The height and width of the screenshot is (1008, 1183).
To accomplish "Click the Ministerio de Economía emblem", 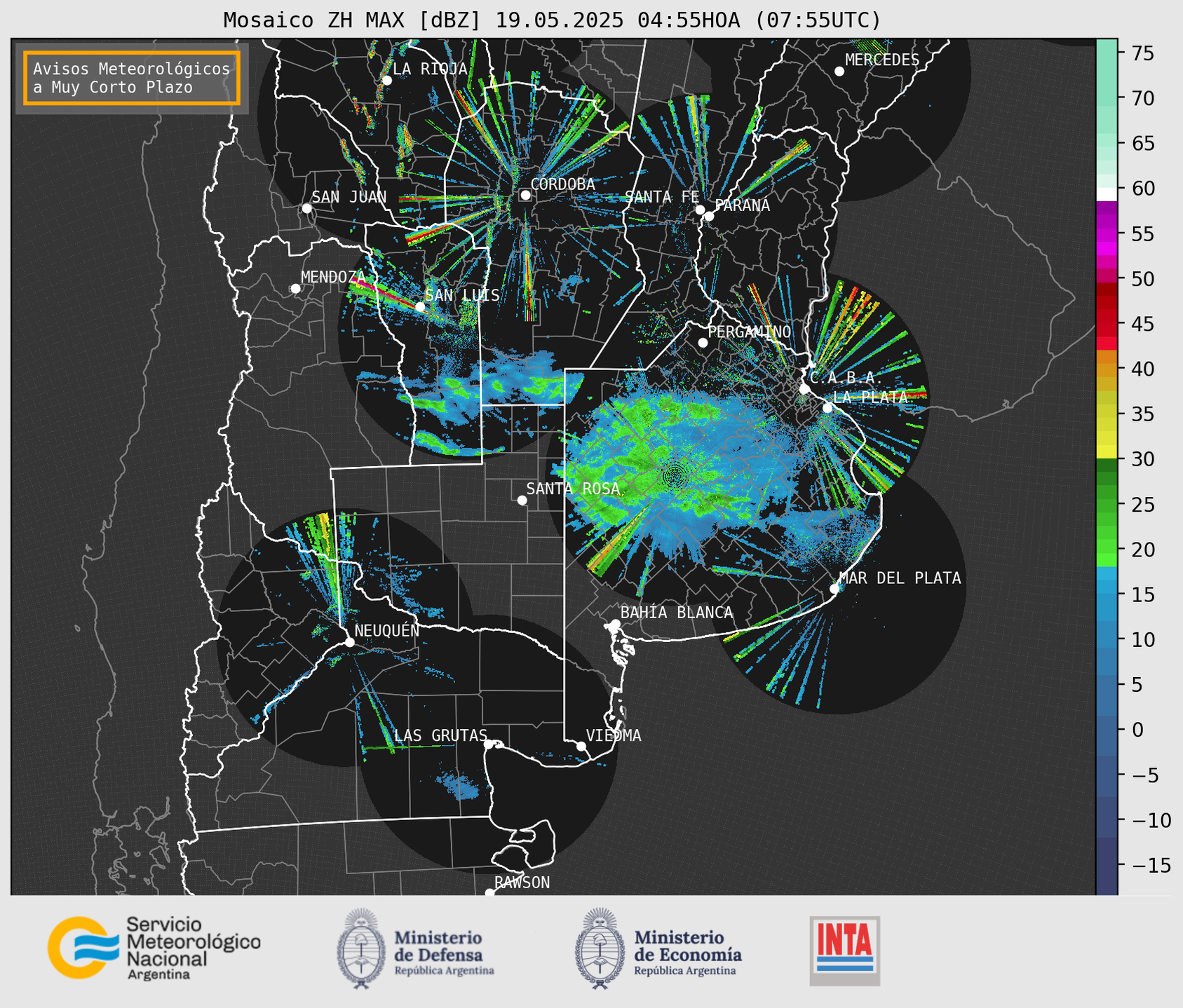I will [x=600, y=948].
